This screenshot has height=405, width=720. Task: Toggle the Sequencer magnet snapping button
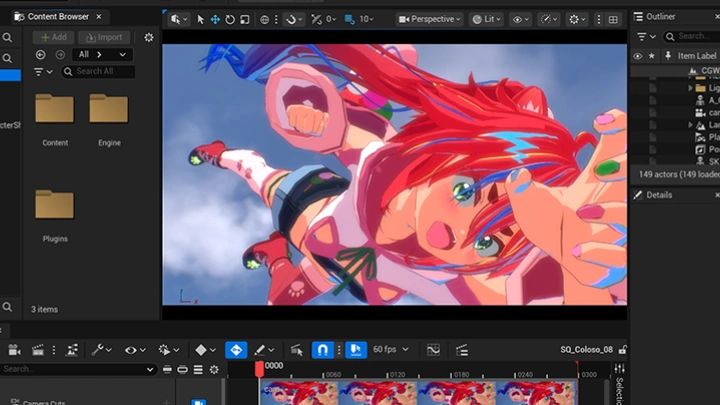pos(322,350)
